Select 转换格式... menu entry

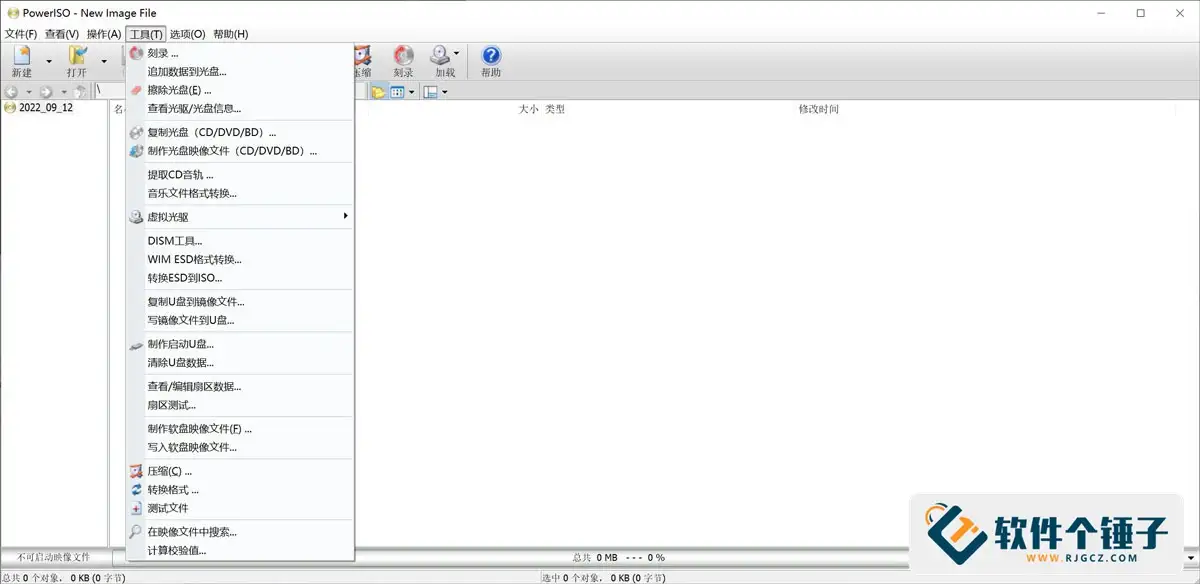coord(240,490)
